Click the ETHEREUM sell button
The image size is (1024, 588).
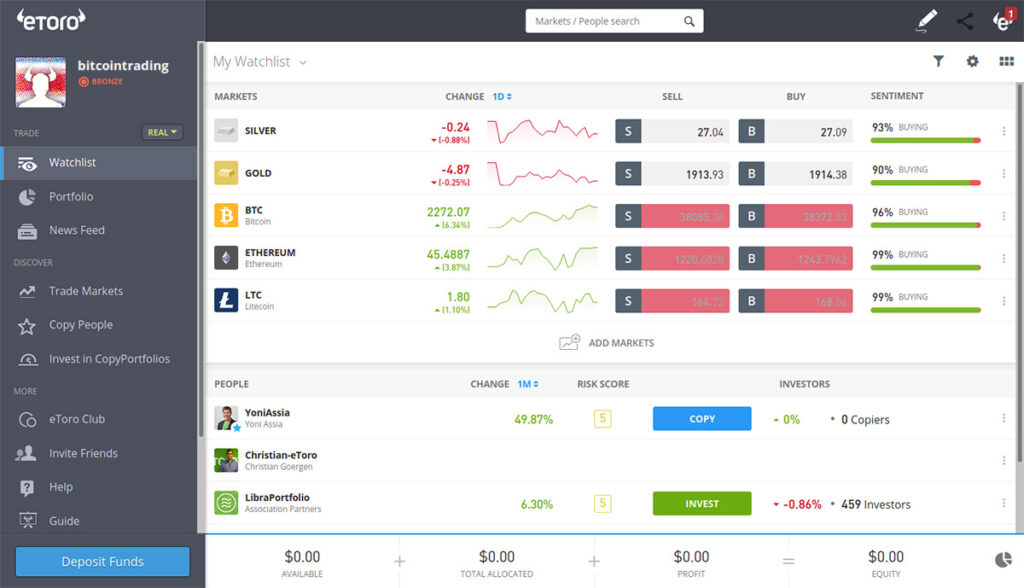click(x=672, y=259)
